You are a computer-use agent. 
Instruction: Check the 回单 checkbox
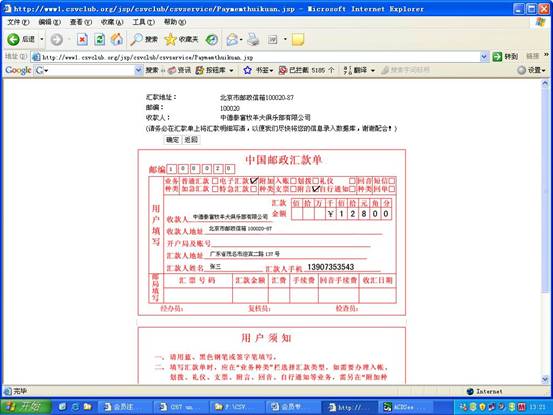[391, 189]
